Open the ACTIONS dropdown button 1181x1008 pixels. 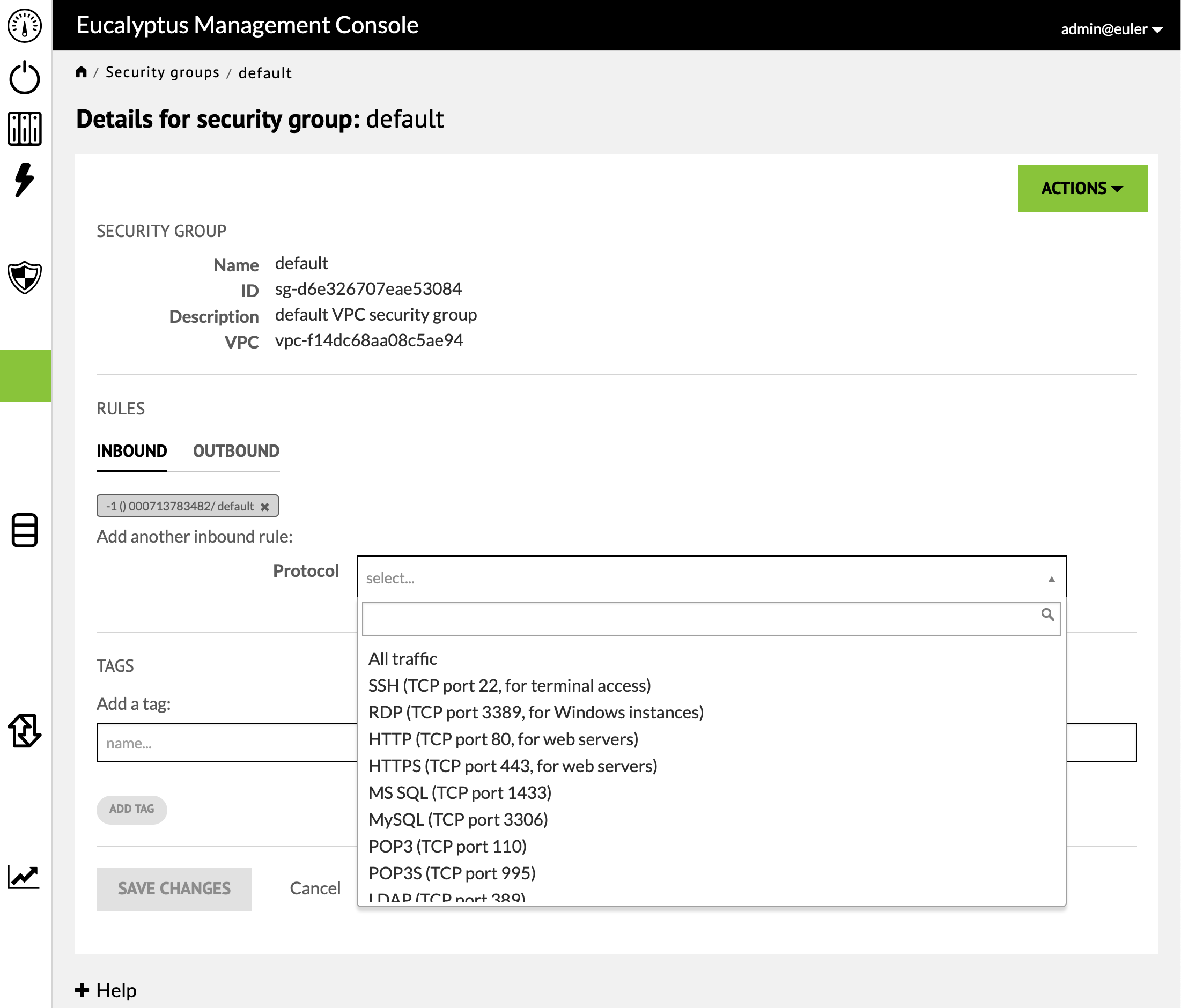(x=1082, y=189)
